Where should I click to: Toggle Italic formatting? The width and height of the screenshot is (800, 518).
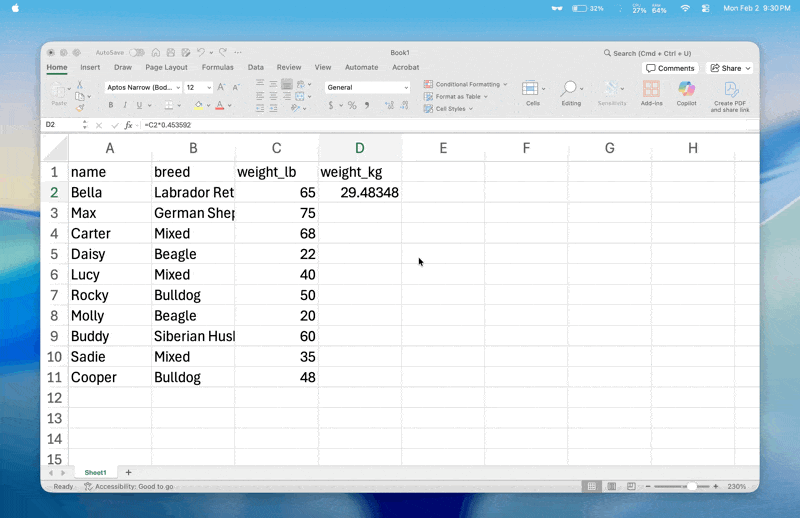125,105
